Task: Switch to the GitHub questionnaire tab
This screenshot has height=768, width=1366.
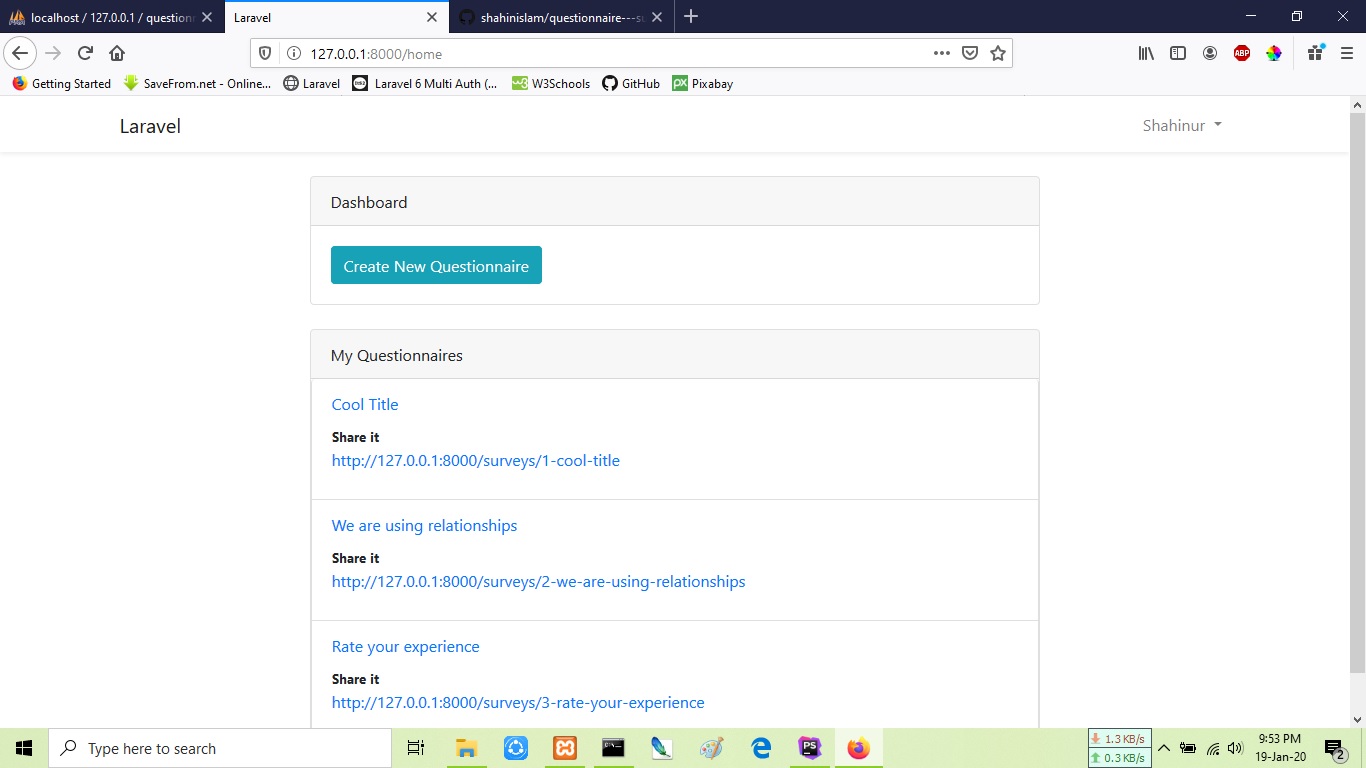Action: pos(560,17)
